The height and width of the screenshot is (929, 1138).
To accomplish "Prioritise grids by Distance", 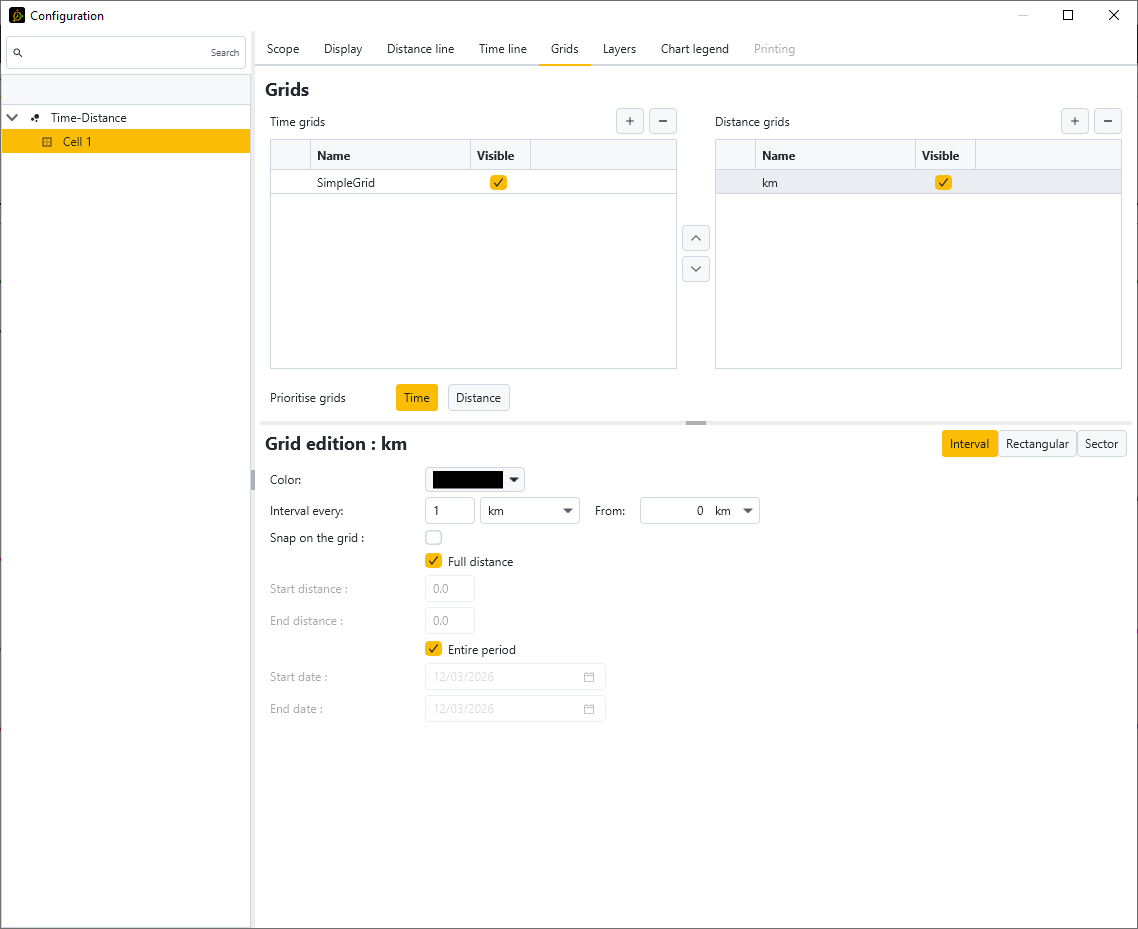I will [x=478, y=398].
